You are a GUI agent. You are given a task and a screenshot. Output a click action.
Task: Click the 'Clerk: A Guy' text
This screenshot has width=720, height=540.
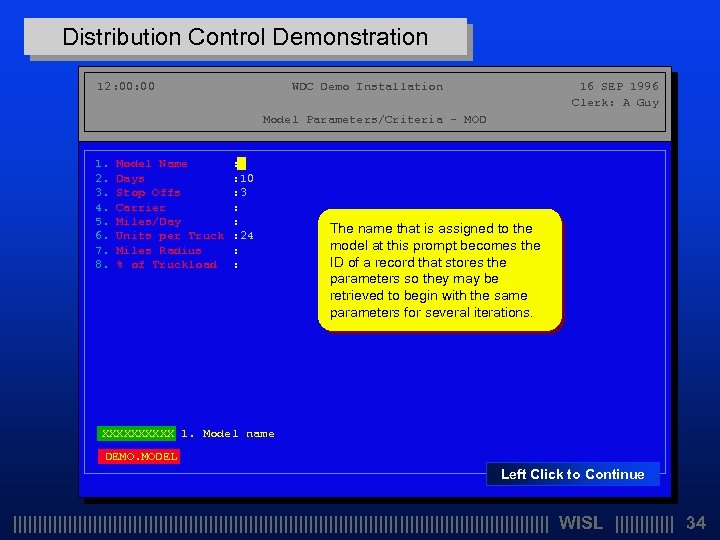coord(615,103)
